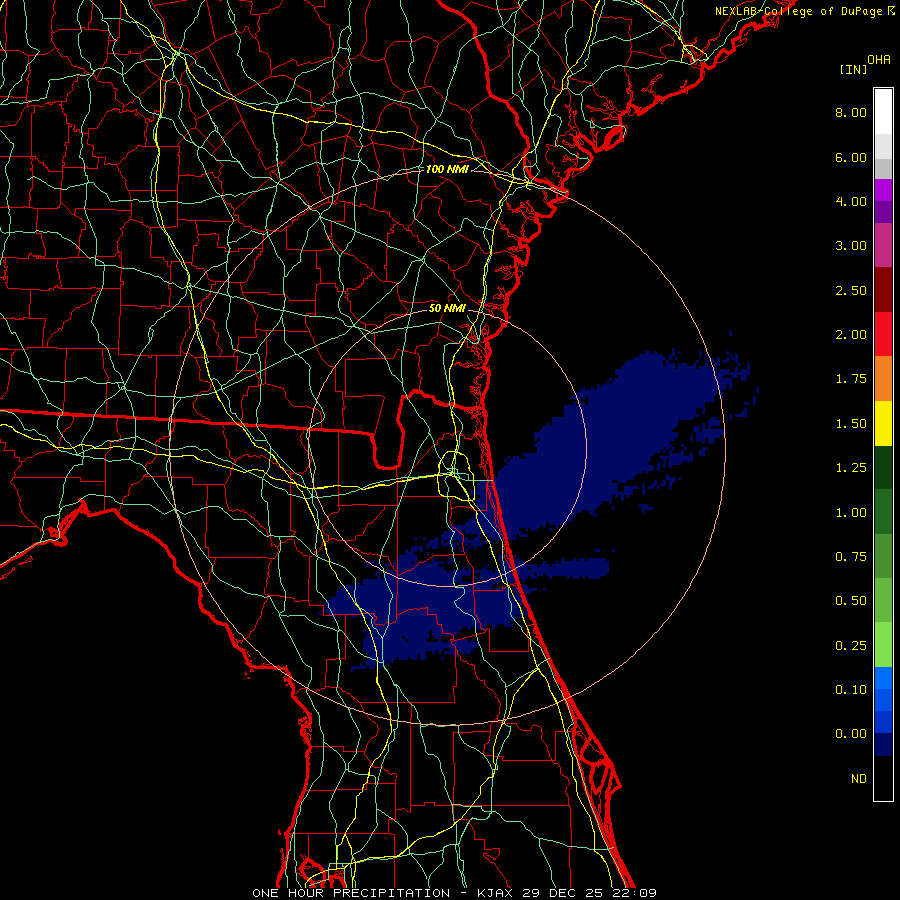900x900 pixels.
Task: Click the OHA product label
Action: (x=879, y=60)
